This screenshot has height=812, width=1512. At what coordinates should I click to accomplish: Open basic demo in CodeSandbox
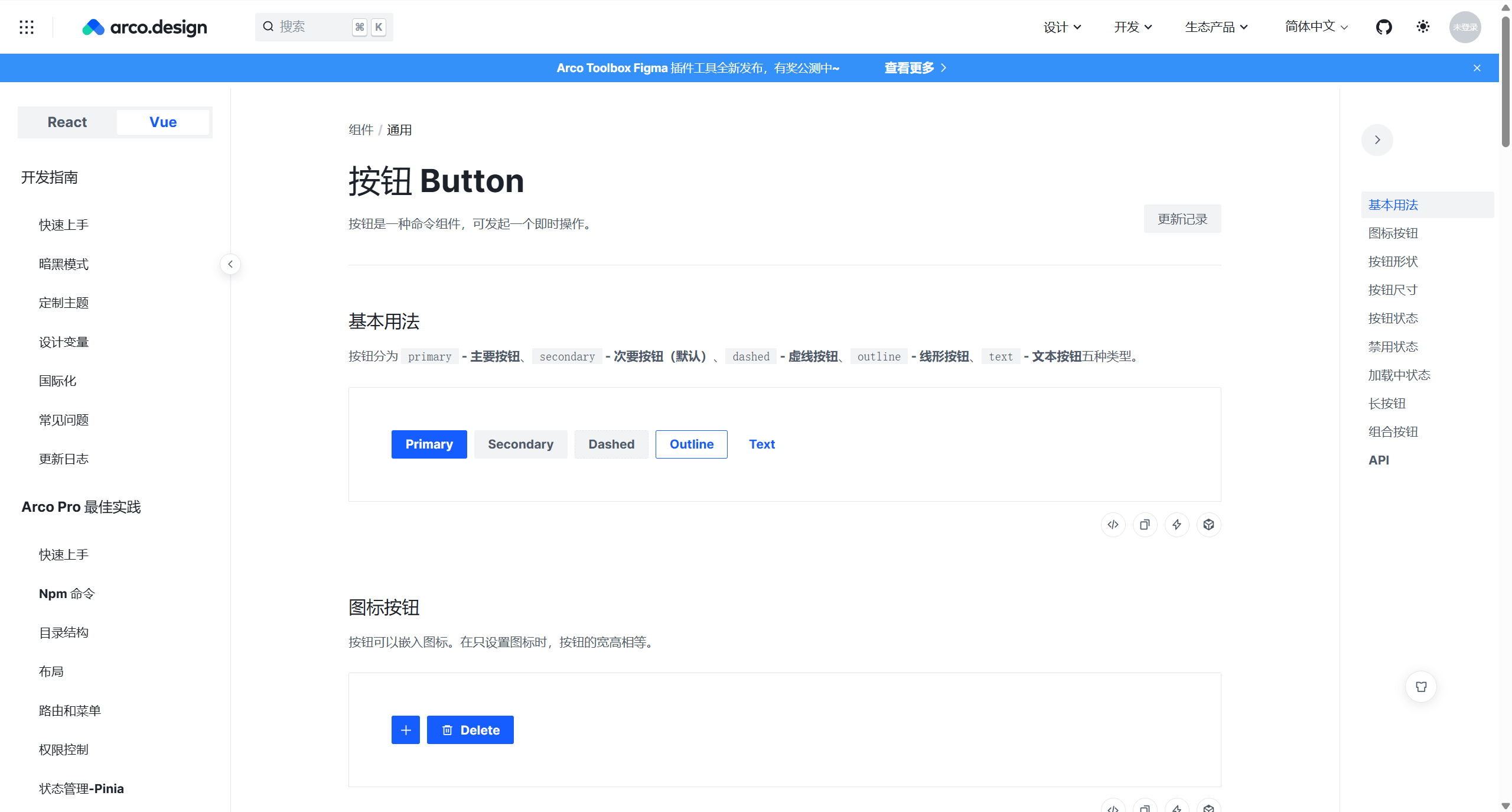click(x=1208, y=525)
